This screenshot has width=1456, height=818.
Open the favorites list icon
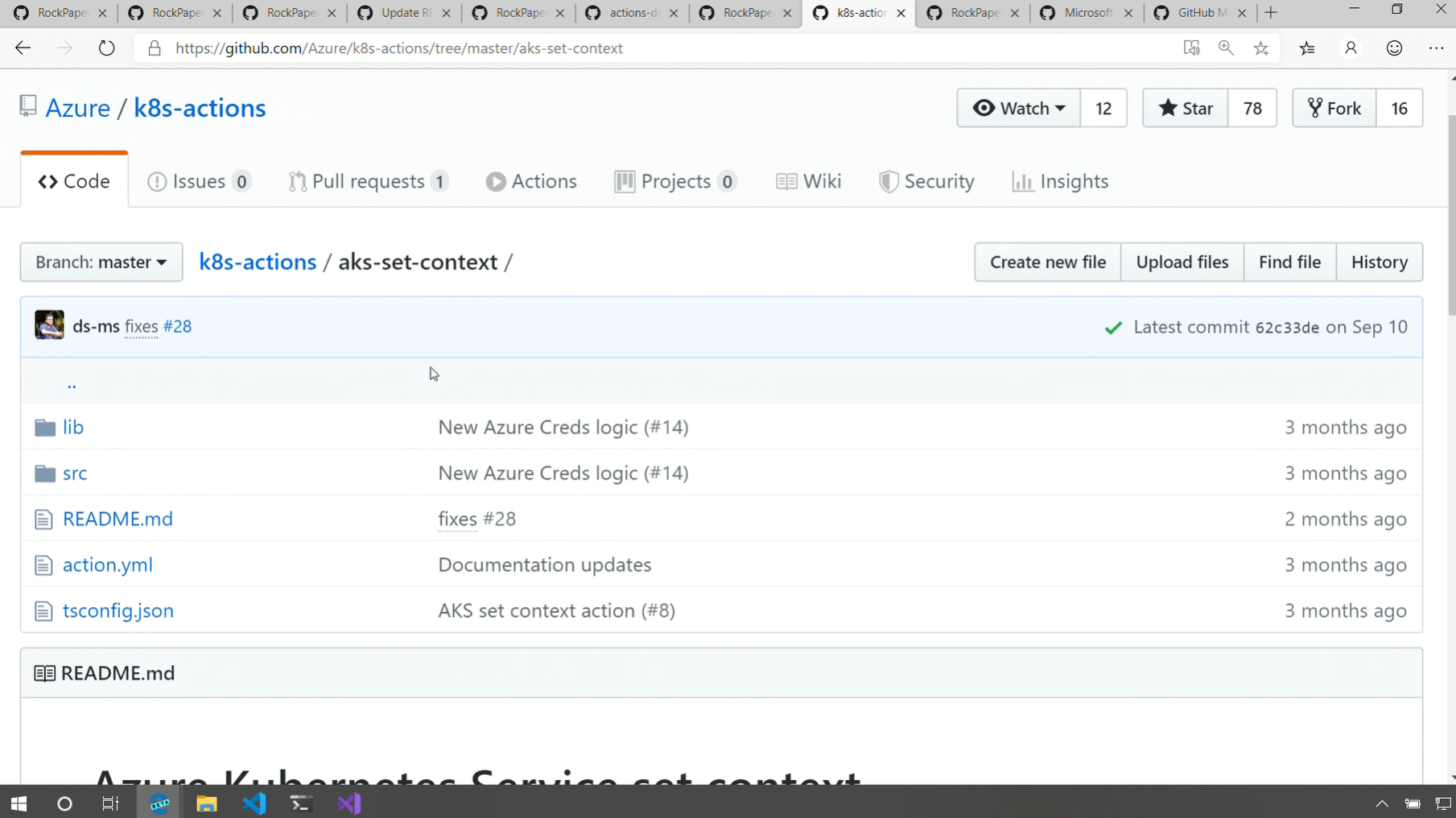click(x=1307, y=48)
